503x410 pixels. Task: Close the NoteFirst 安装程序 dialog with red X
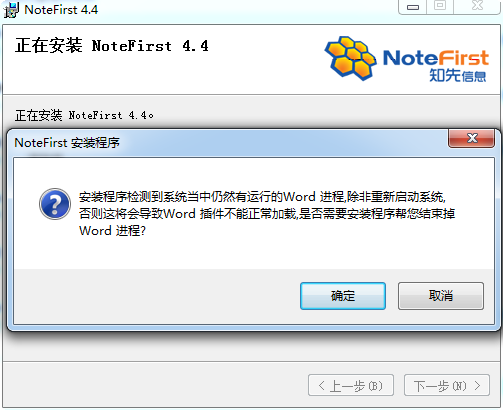471,138
